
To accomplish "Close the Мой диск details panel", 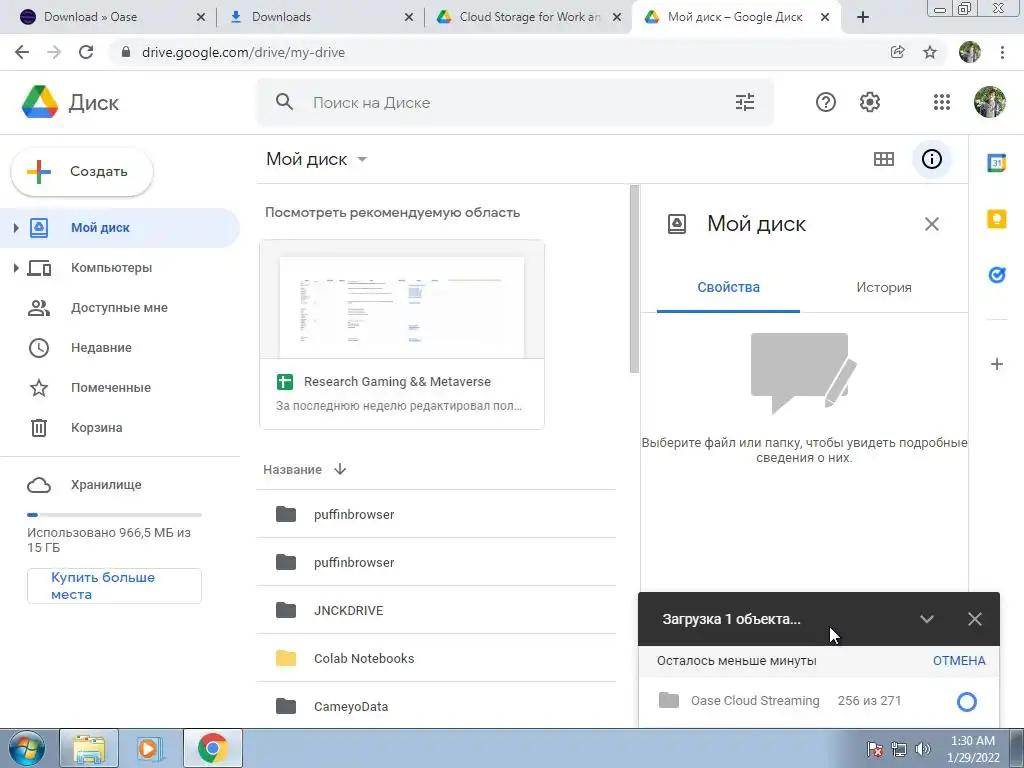I will 931,224.
